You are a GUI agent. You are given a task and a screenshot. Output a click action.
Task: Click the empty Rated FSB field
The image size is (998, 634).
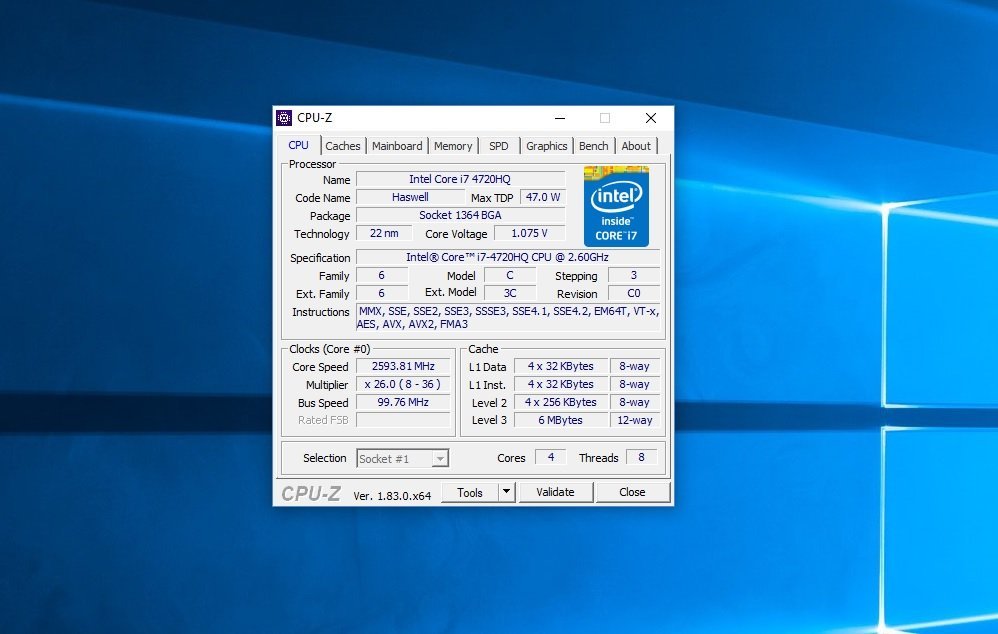pos(403,419)
